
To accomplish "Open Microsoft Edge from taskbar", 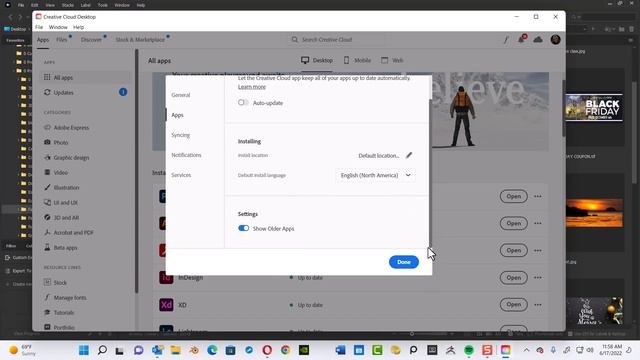I will coord(212,350).
